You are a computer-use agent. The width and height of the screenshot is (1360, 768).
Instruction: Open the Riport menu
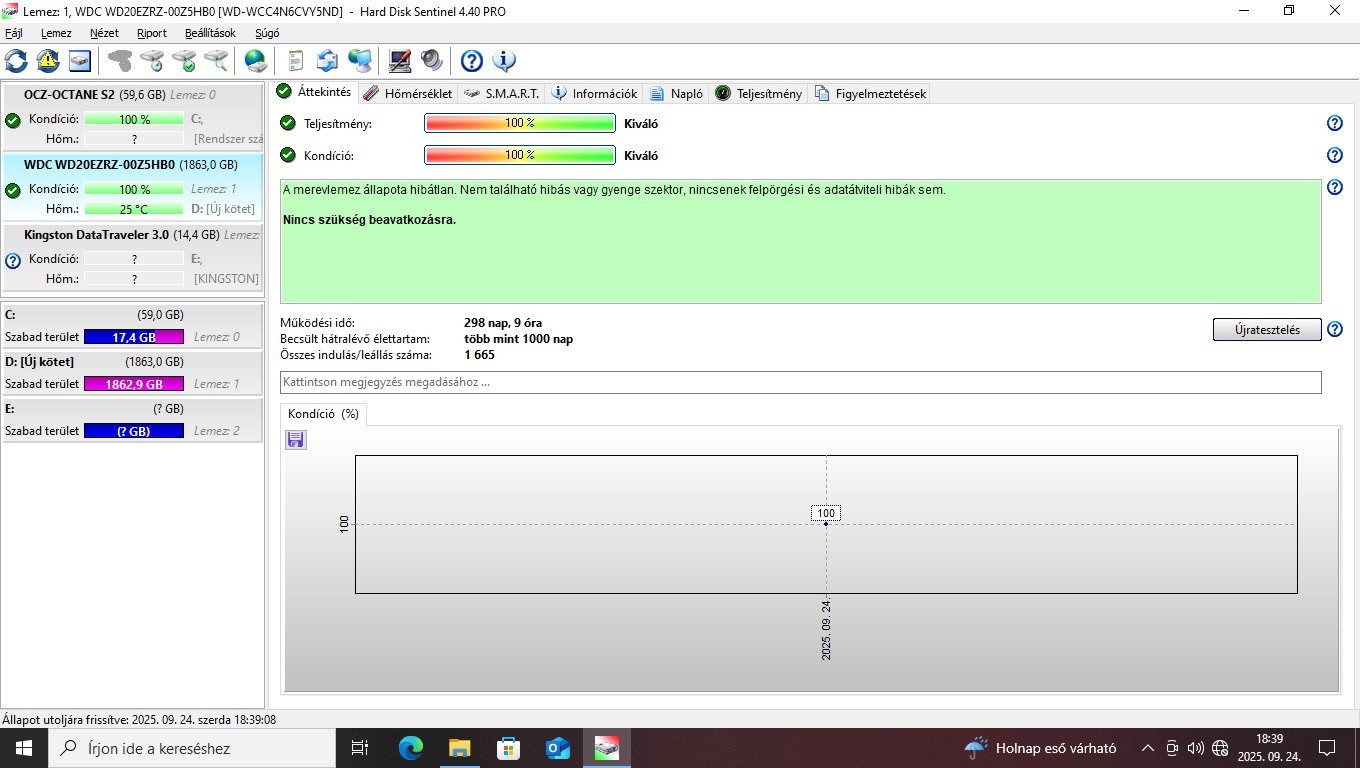pyautogui.click(x=152, y=33)
